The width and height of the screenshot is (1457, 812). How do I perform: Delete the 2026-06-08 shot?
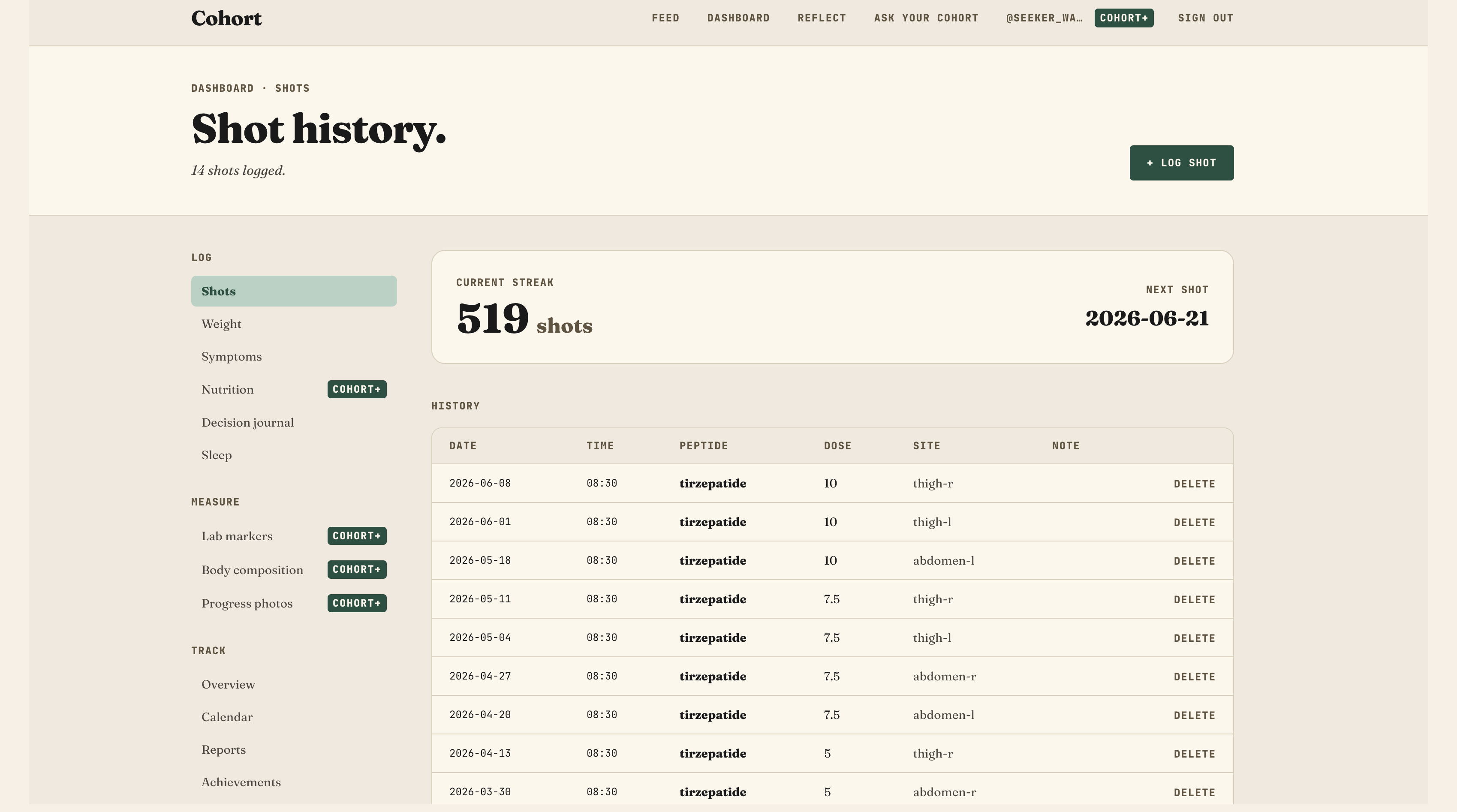tap(1195, 484)
